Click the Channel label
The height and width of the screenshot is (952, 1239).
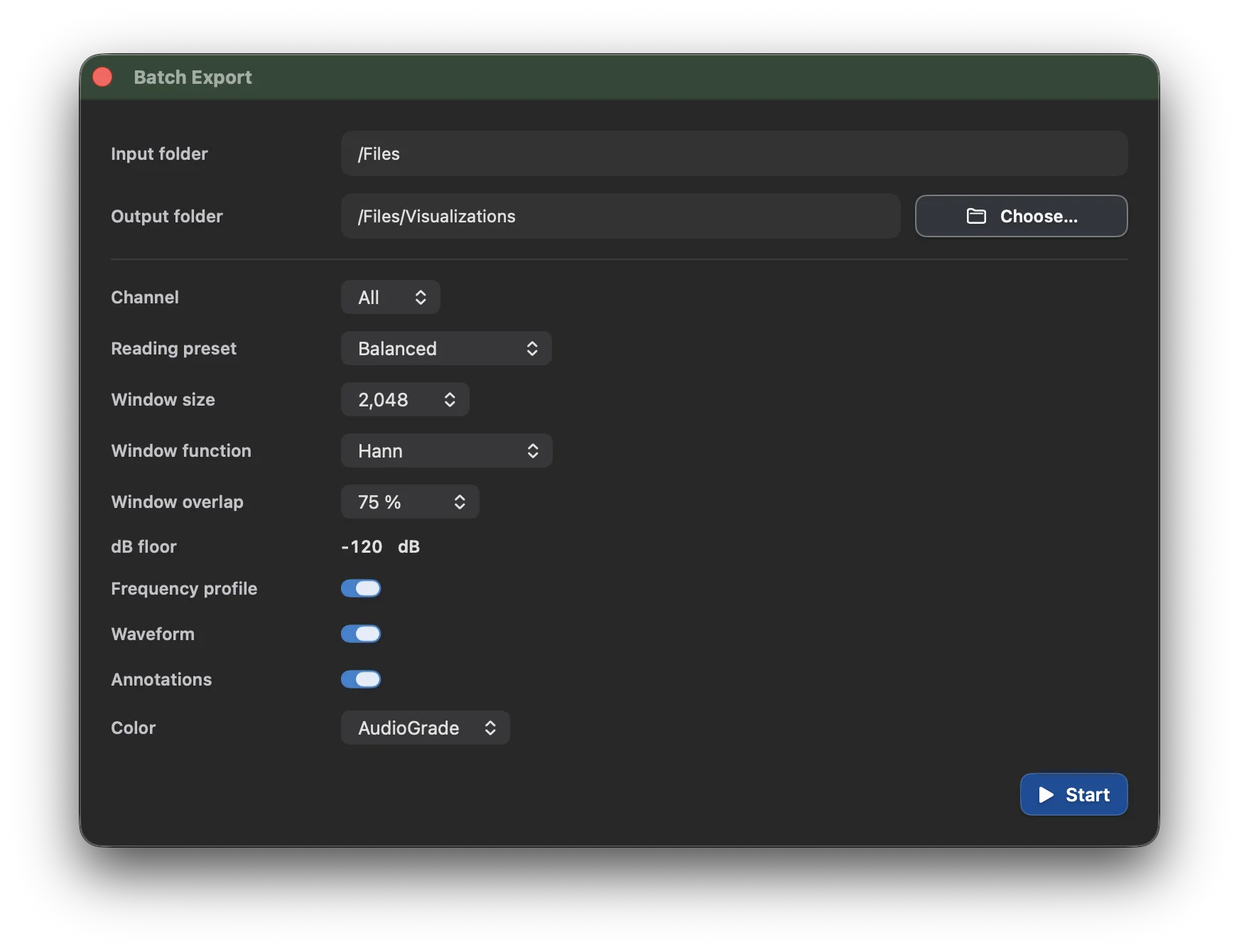(145, 297)
